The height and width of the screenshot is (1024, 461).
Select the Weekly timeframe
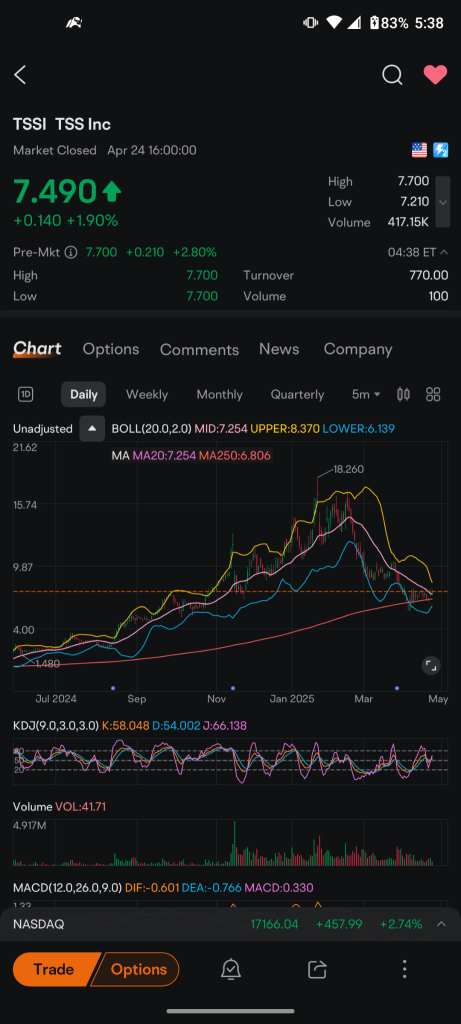click(x=147, y=394)
